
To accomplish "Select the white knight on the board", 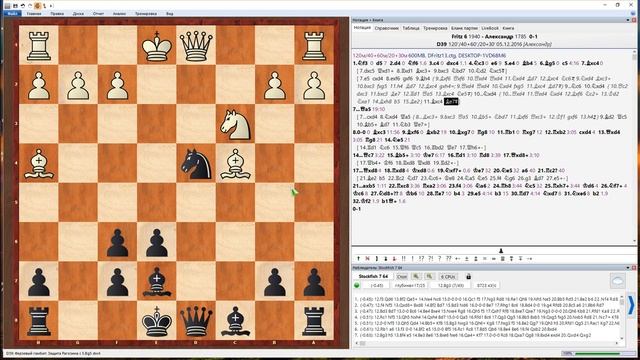I will click(x=235, y=124).
